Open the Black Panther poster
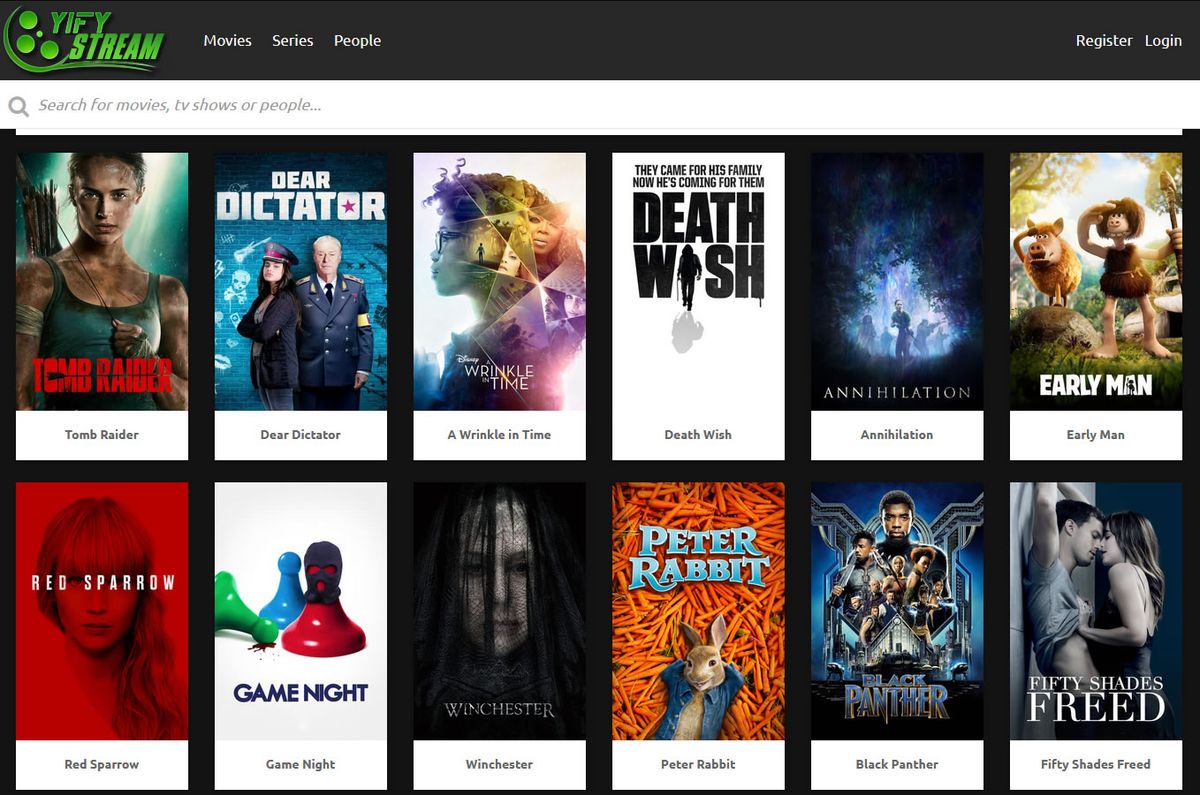1200x795 pixels. (897, 611)
